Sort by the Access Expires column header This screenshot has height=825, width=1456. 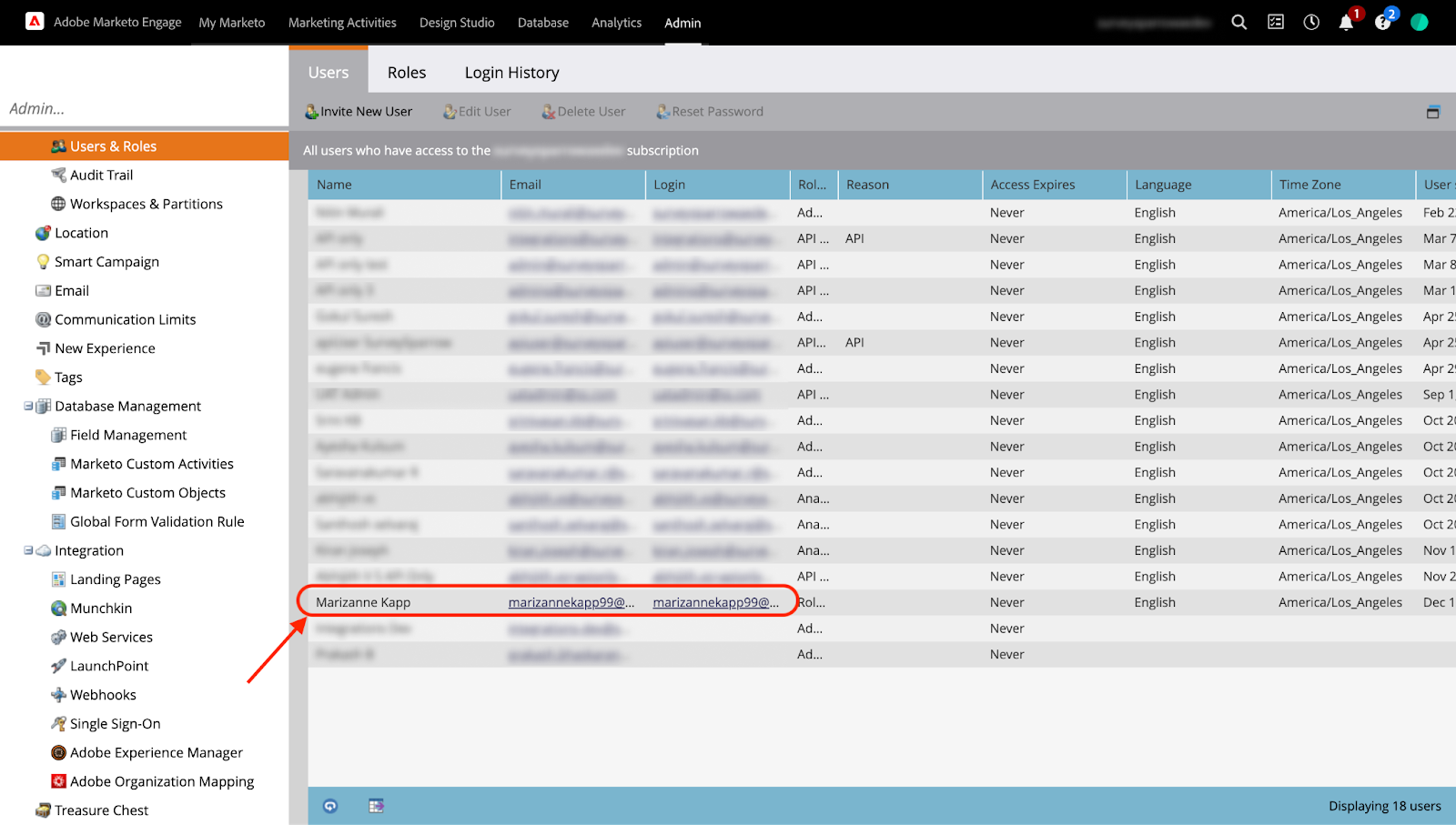click(x=1033, y=185)
